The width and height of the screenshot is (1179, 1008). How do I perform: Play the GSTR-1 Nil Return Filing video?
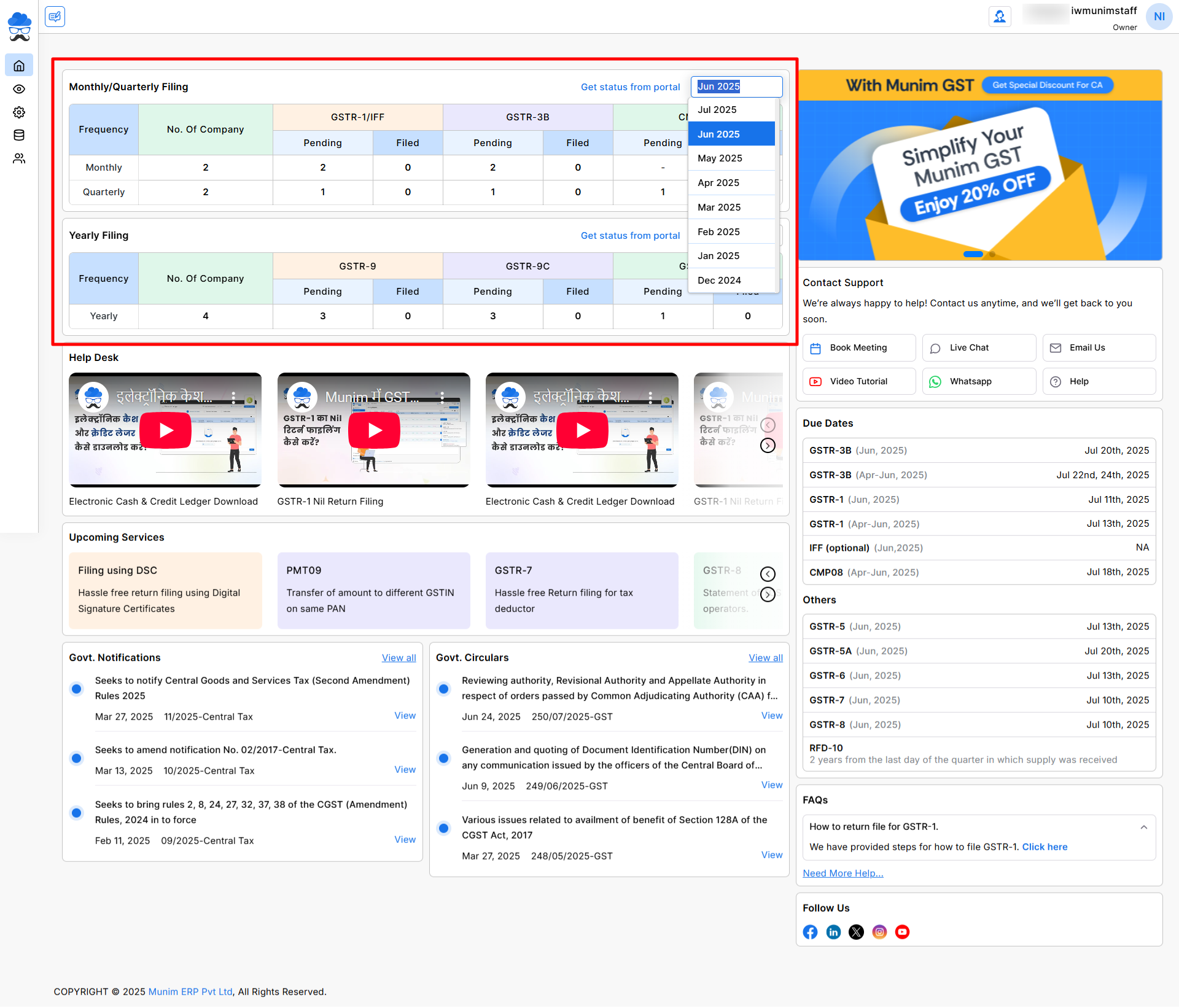tap(374, 430)
